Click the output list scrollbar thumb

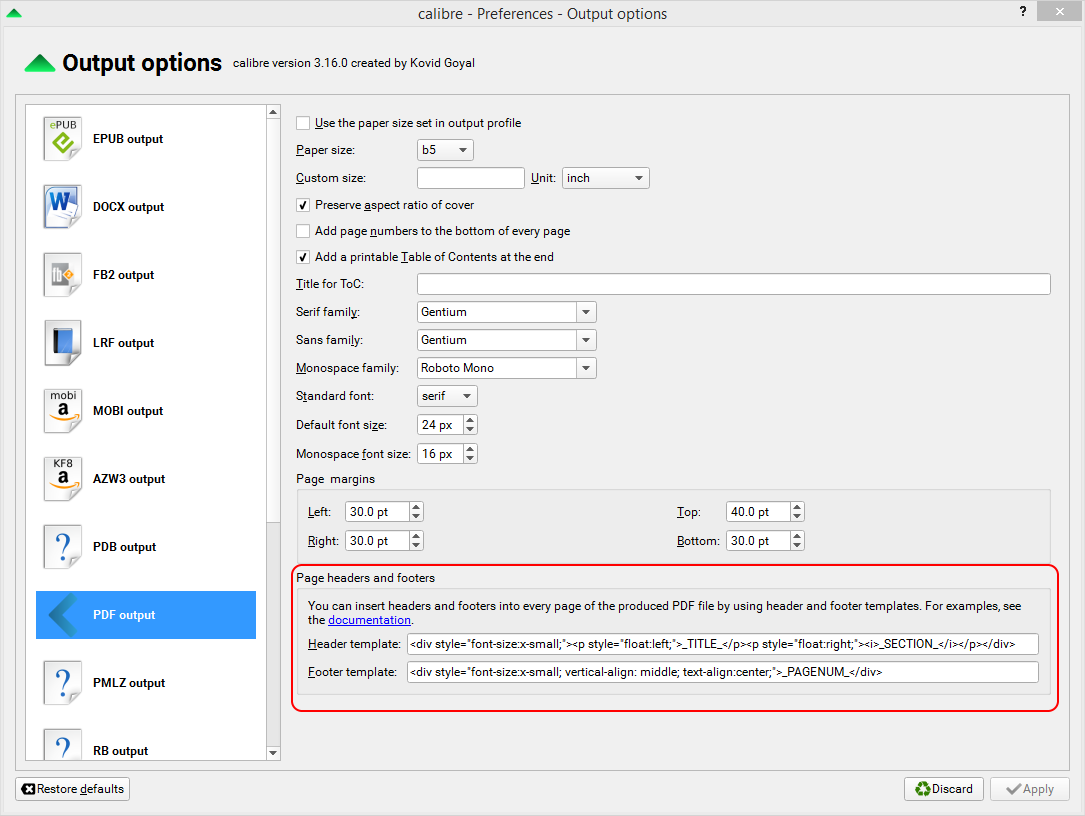click(273, 320)
